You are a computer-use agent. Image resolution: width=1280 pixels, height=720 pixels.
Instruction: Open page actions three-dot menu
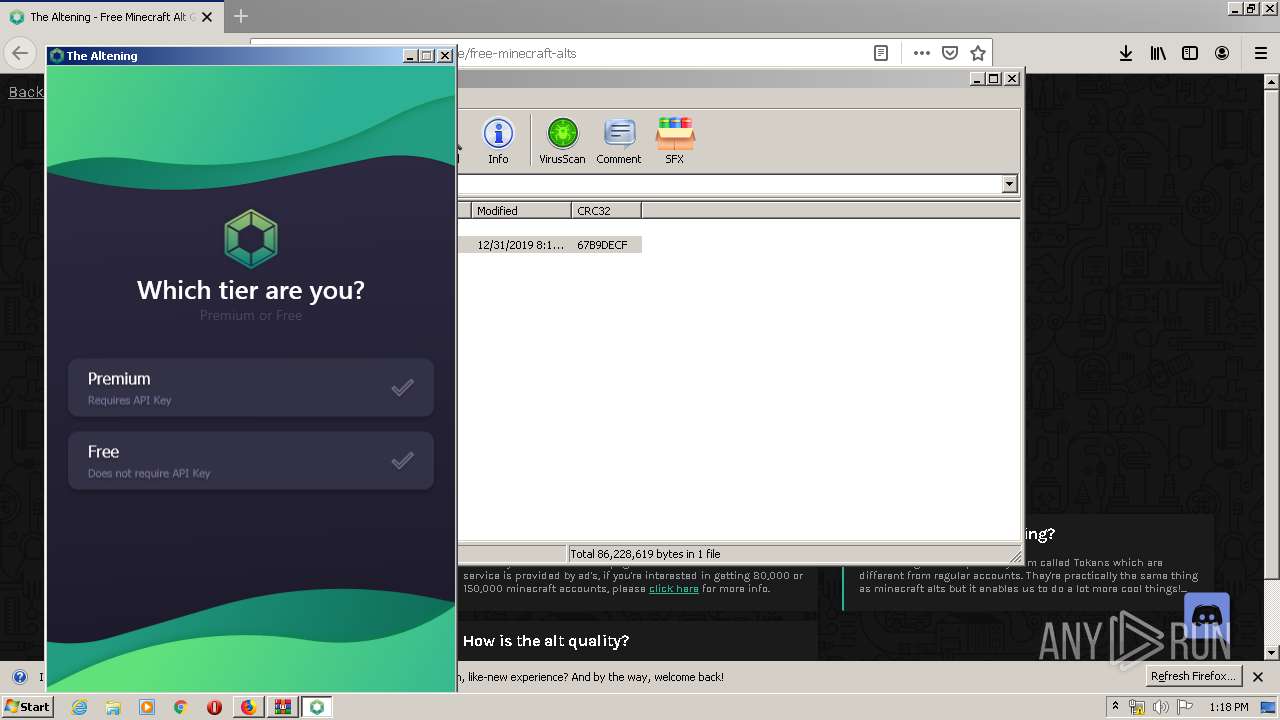coord(921,53)
